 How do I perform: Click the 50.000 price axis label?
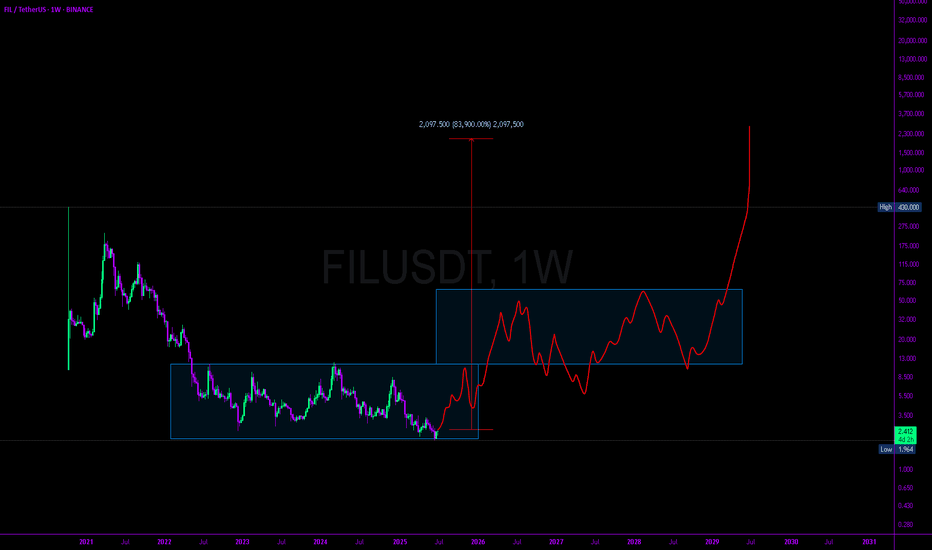click(x=908, y=301)
